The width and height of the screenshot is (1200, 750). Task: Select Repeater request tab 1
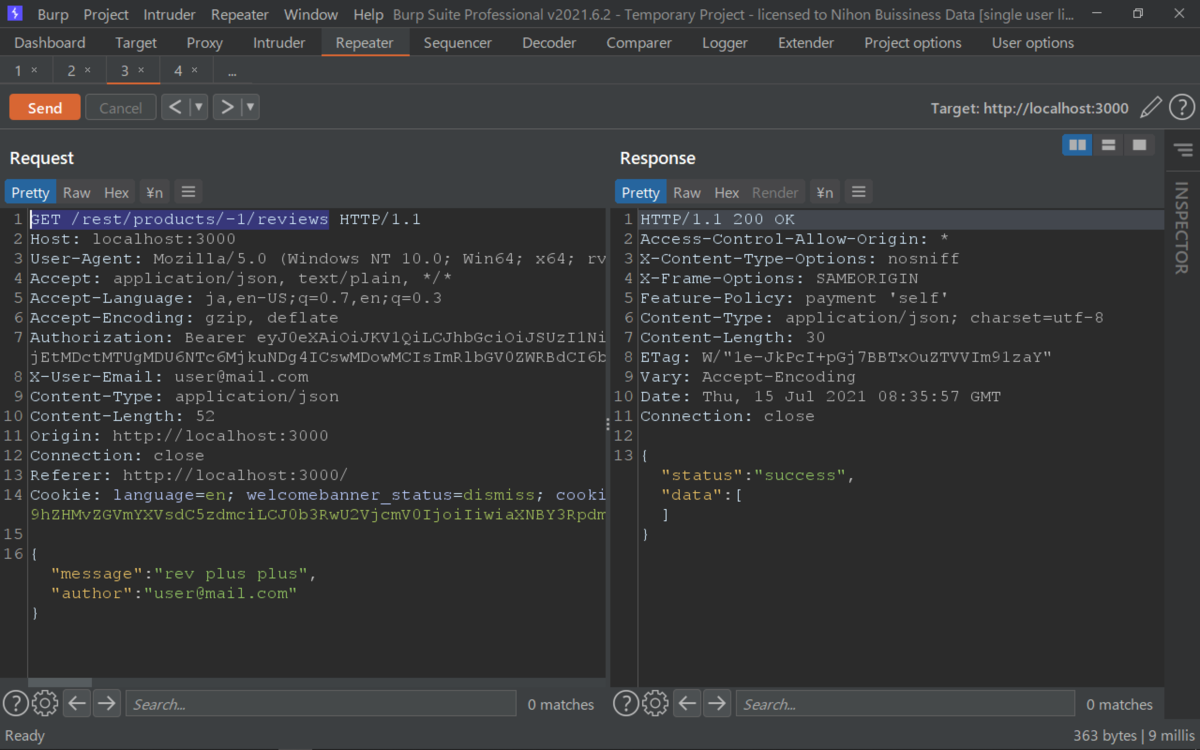pos(18,71)
